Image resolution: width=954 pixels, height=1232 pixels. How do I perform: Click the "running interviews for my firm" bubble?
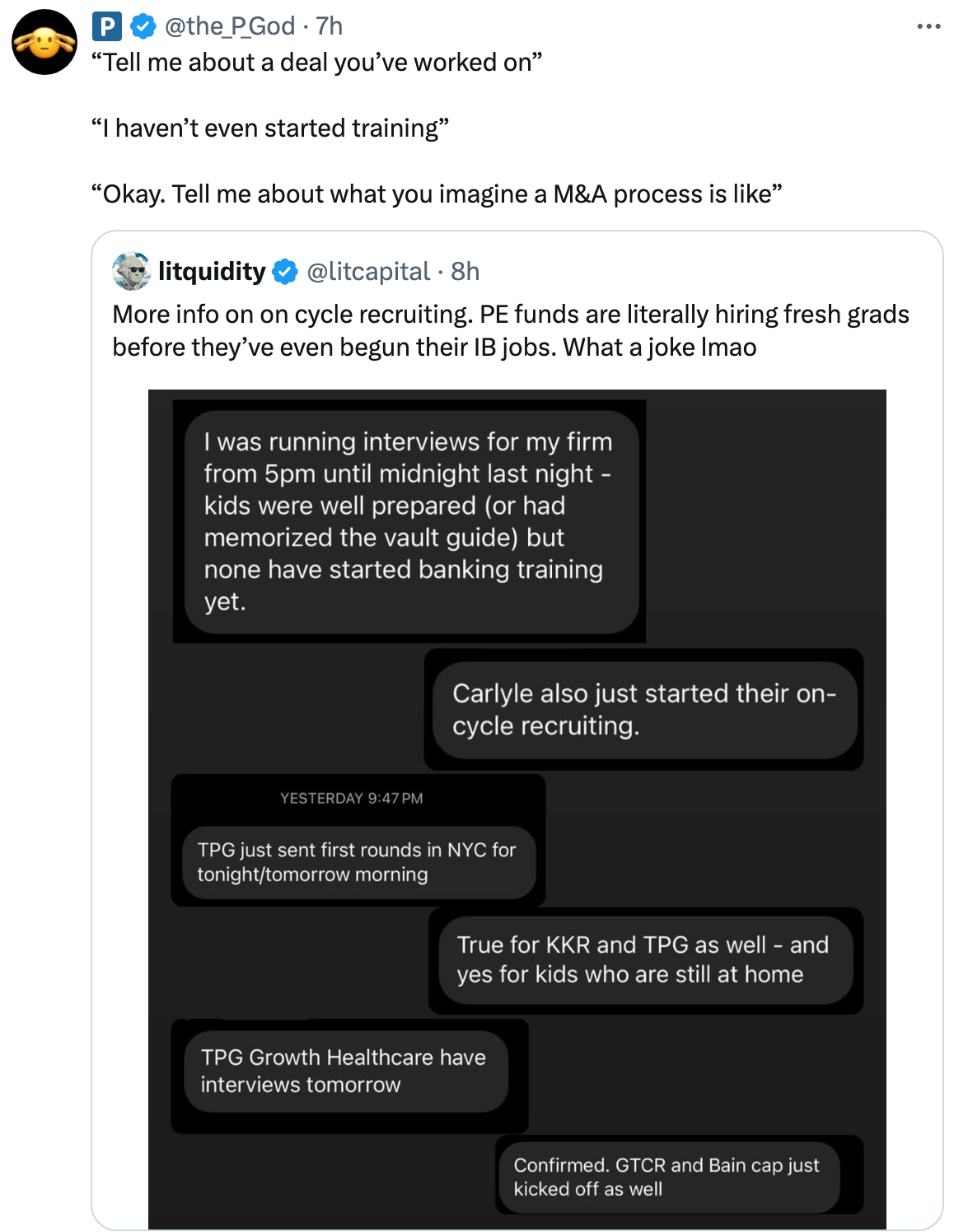tap(410, 521)
